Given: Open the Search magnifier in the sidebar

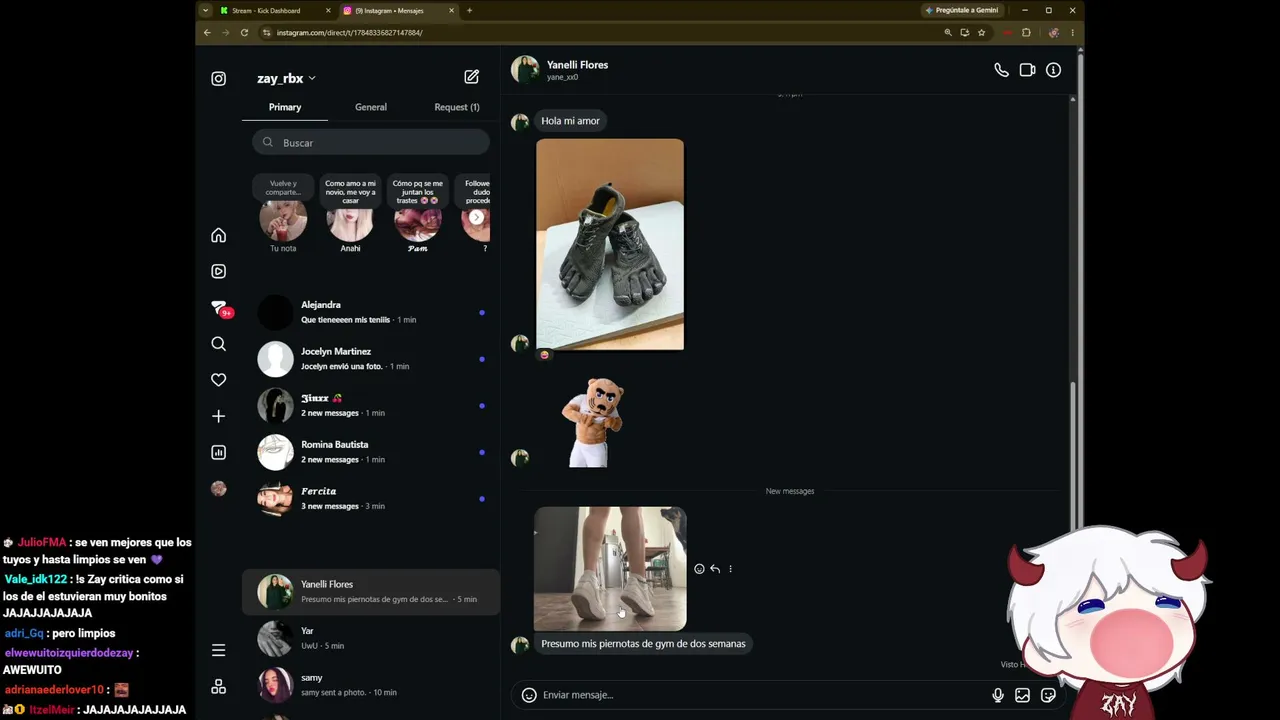Looking at the screenshot, I should click(218, 344).
